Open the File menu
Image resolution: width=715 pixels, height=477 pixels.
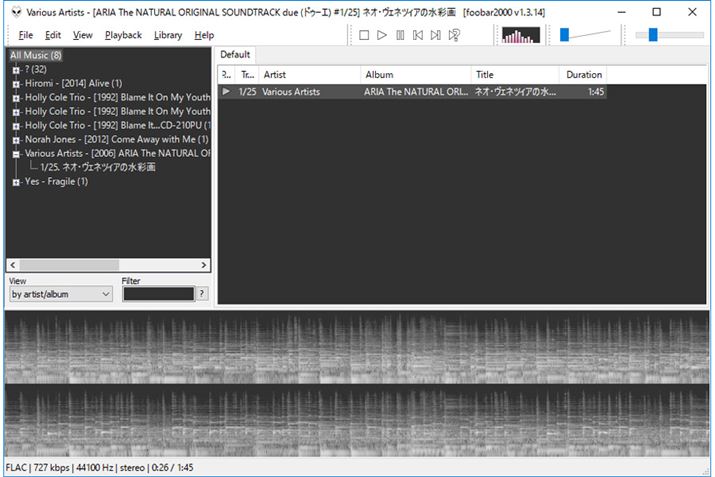pyautogui.click(x=26, y=35)
